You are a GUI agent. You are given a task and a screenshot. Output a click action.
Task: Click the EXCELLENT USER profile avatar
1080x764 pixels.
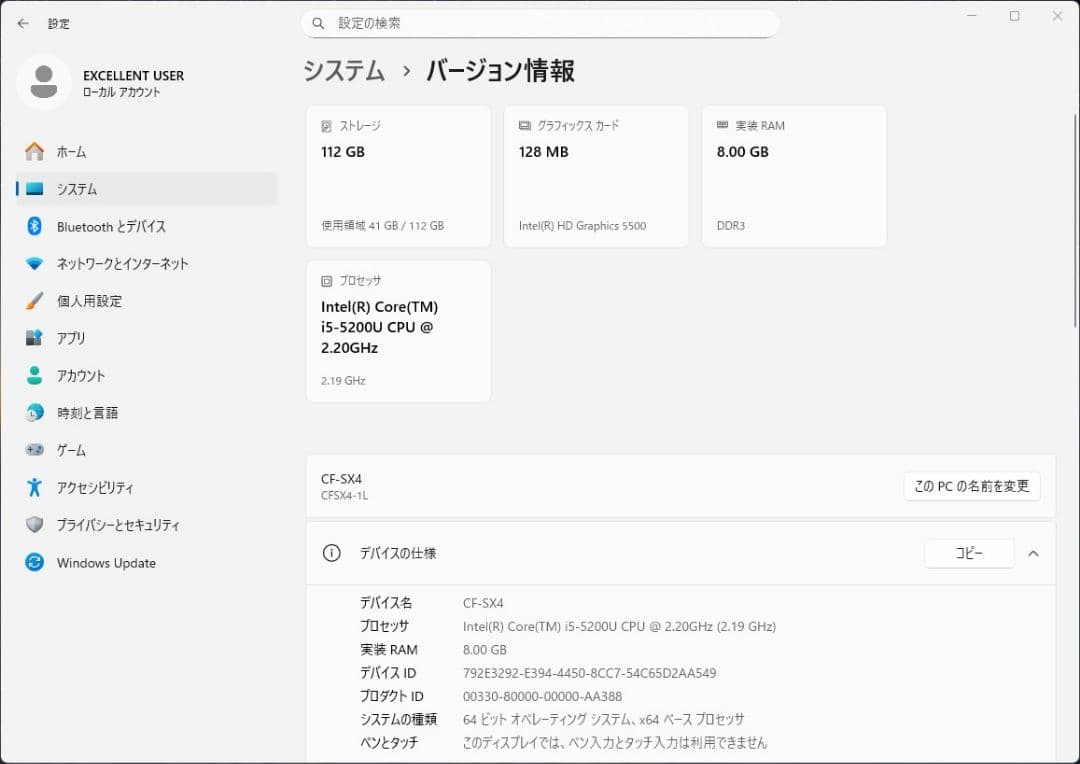(42, 81)
